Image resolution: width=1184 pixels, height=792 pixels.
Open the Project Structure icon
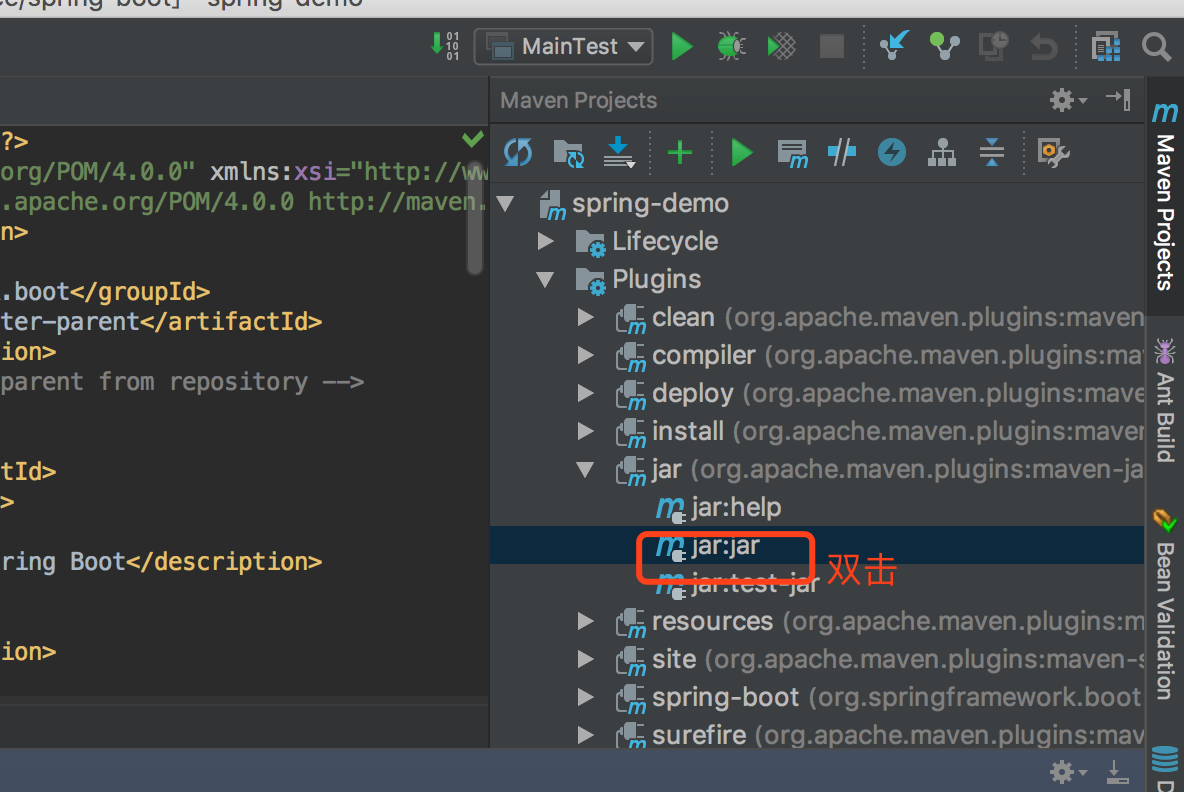click(x=1106, y=47)
